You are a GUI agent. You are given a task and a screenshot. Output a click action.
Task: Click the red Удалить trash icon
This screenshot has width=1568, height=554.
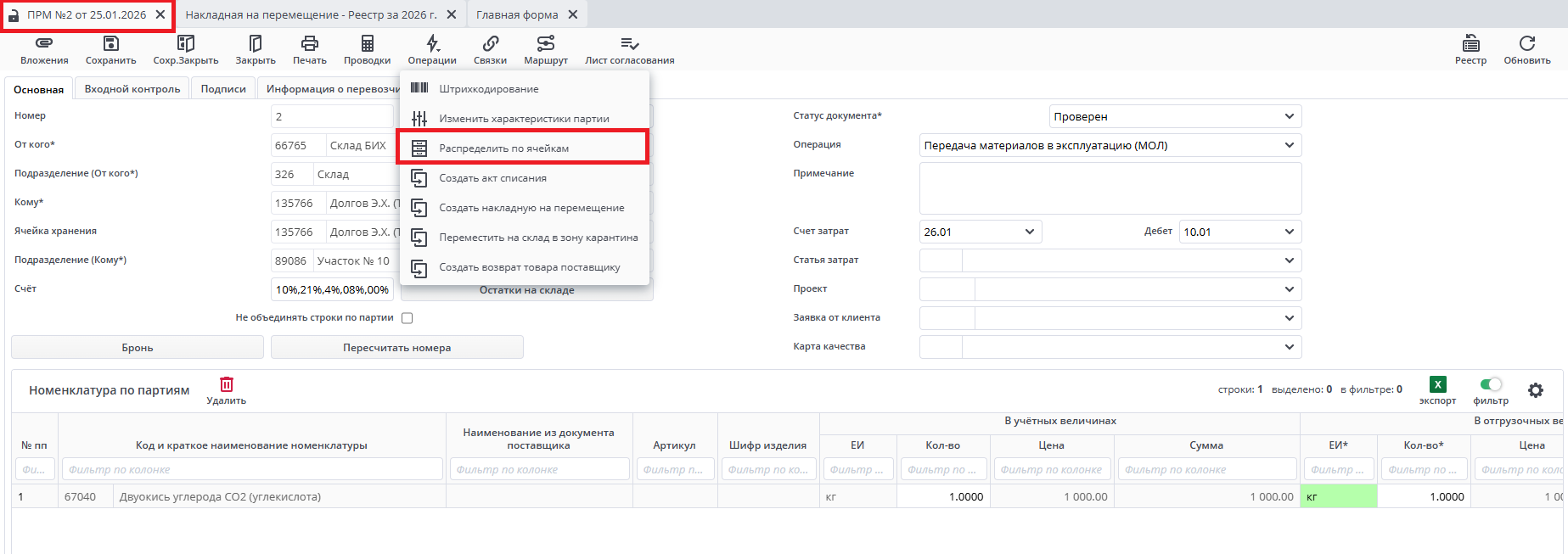point(226,384)
